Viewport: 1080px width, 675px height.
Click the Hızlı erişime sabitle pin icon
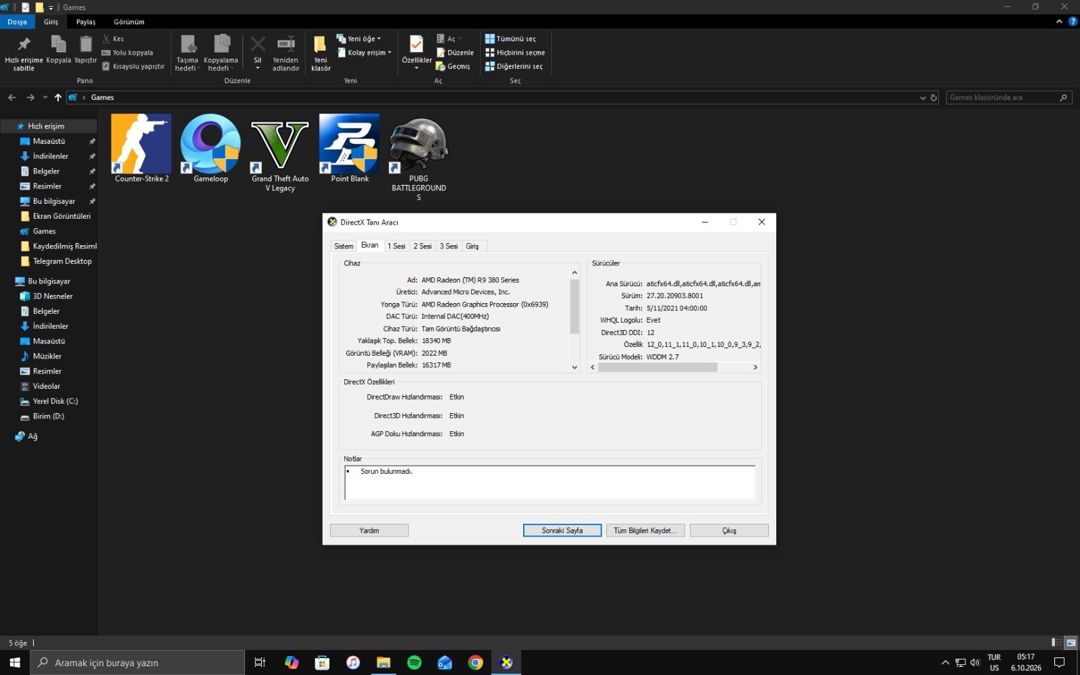pos(23,44)
